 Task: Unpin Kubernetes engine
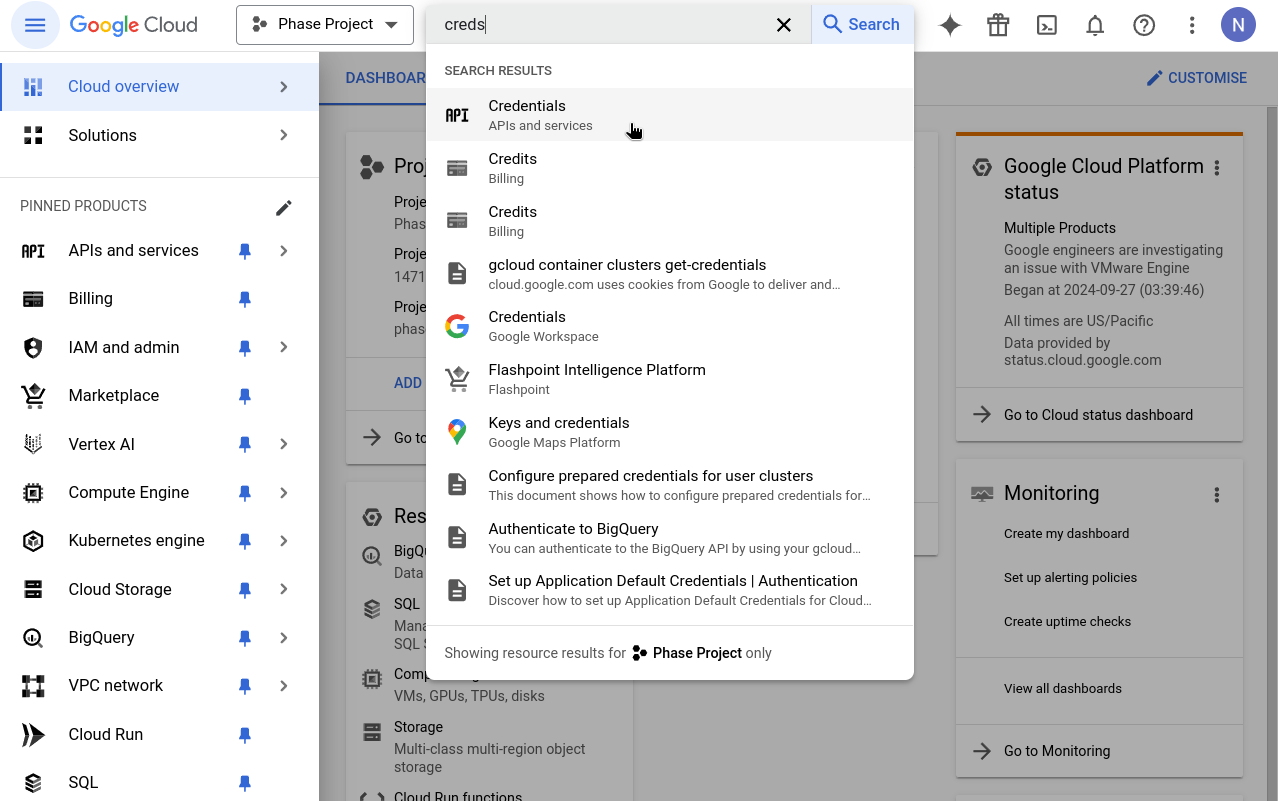point(244,541)
